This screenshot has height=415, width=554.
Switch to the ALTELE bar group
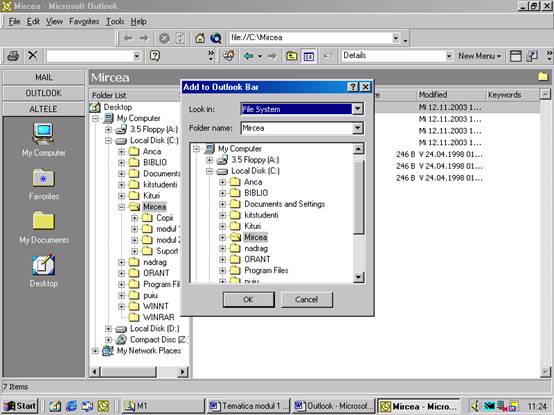point(43,109)
